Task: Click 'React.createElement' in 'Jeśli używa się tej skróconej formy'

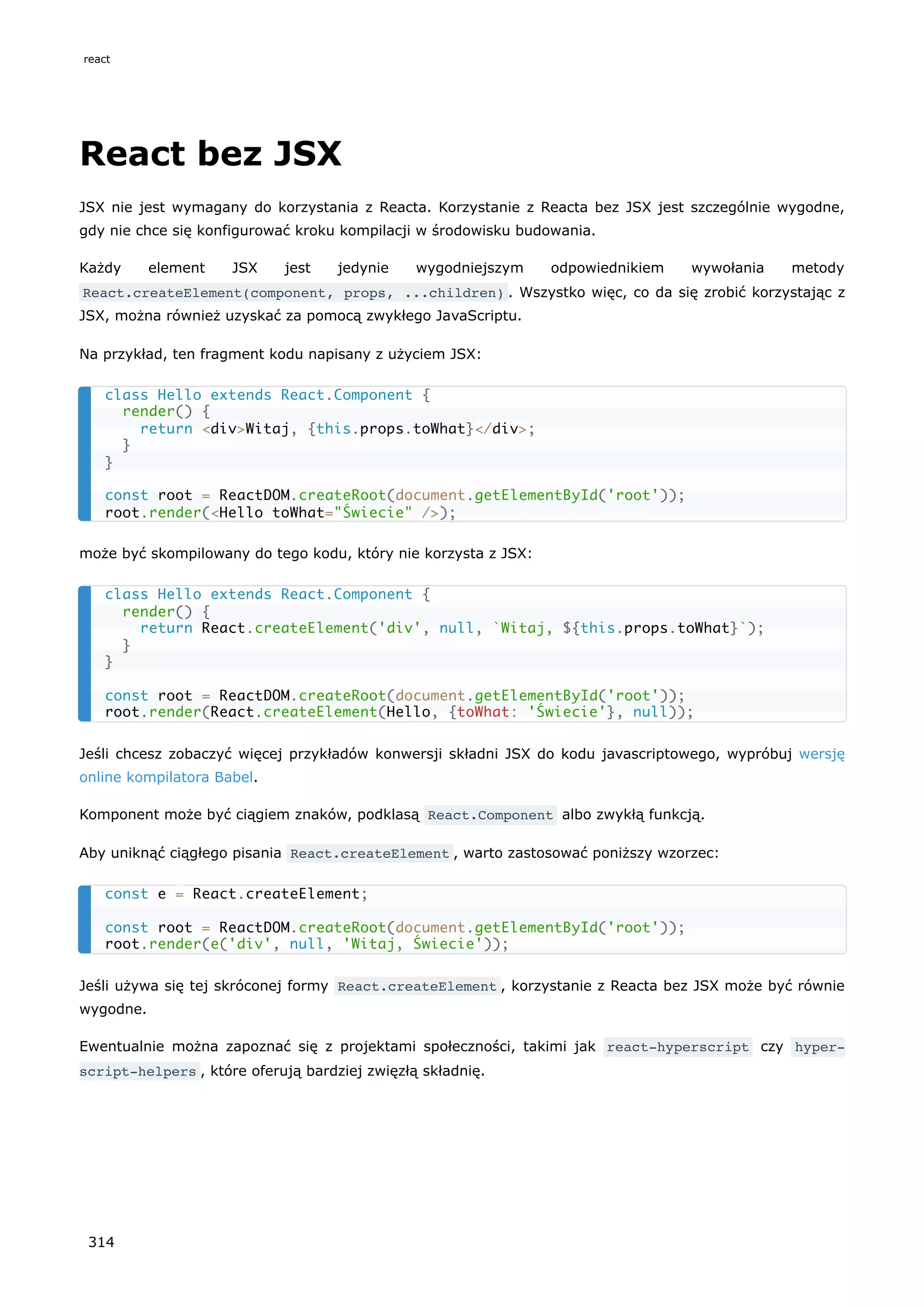Action: click(417, 986)
